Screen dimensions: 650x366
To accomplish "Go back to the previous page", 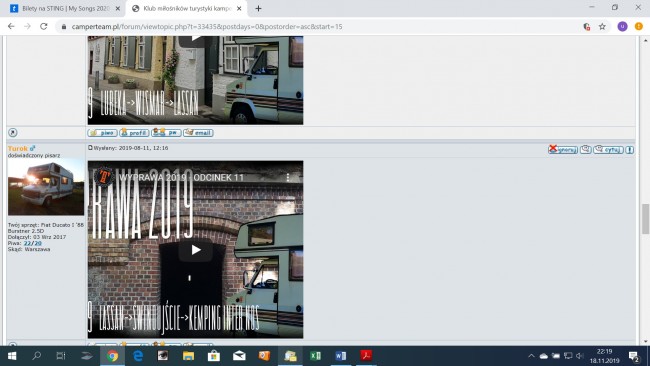I will [11, 27].
